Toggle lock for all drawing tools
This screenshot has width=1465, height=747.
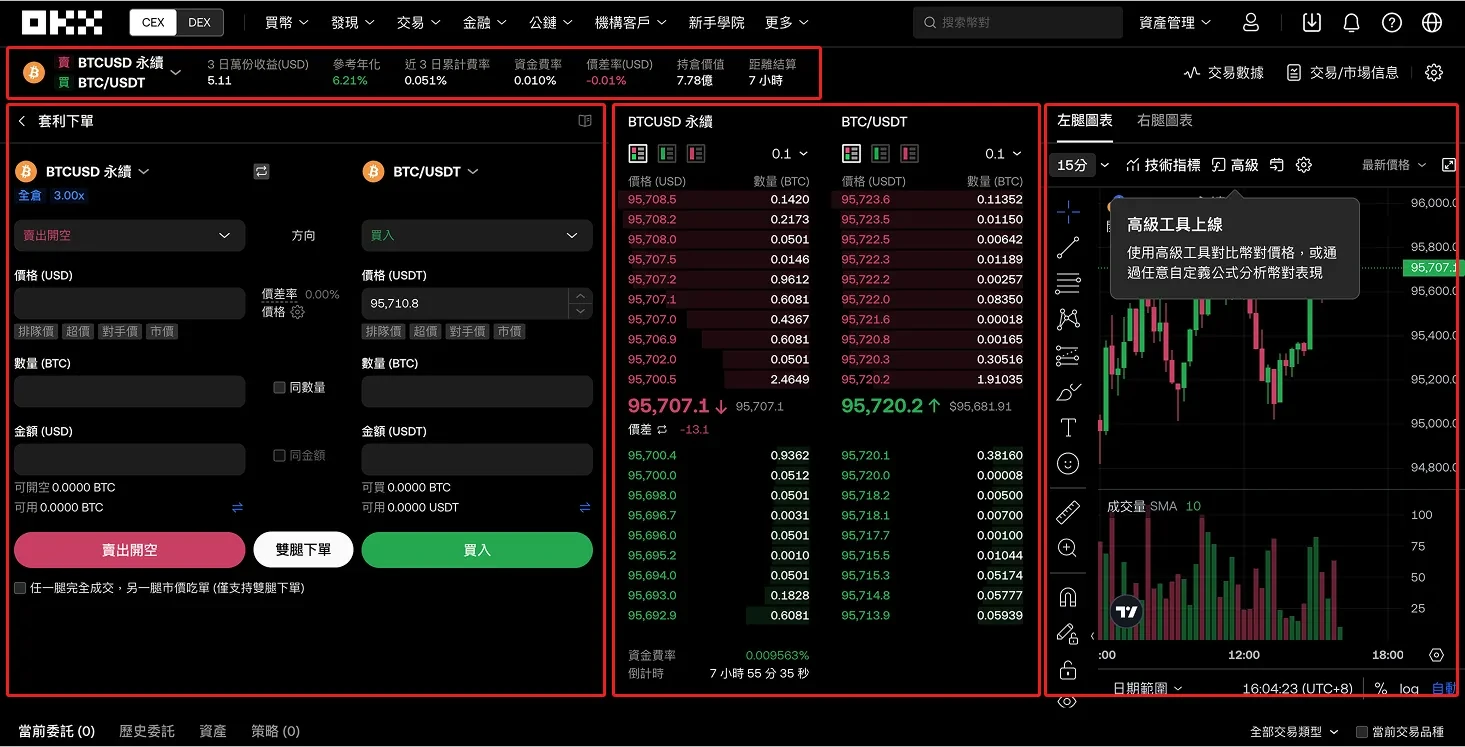[x=1068, y=669]
